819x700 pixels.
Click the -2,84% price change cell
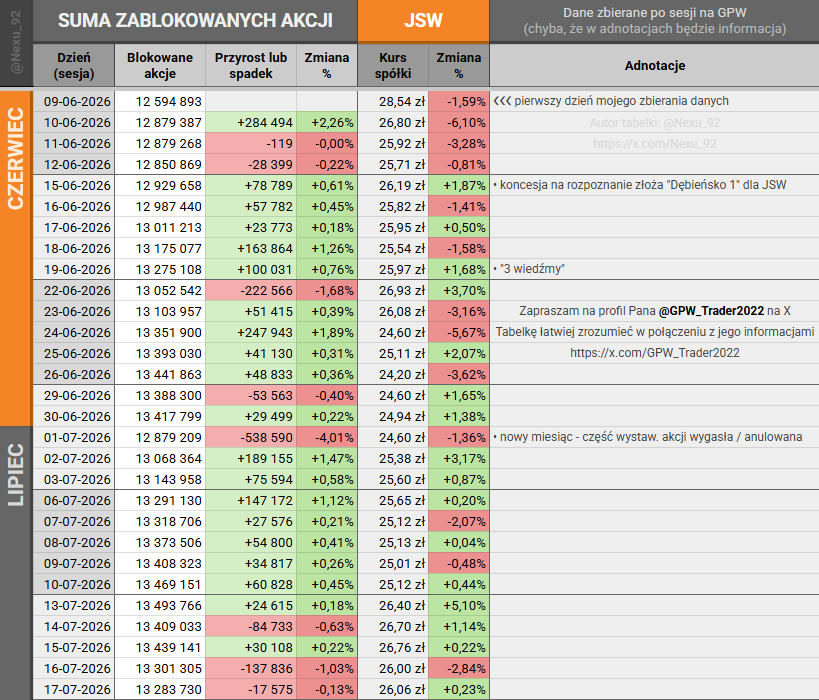(x=459, y=668)
